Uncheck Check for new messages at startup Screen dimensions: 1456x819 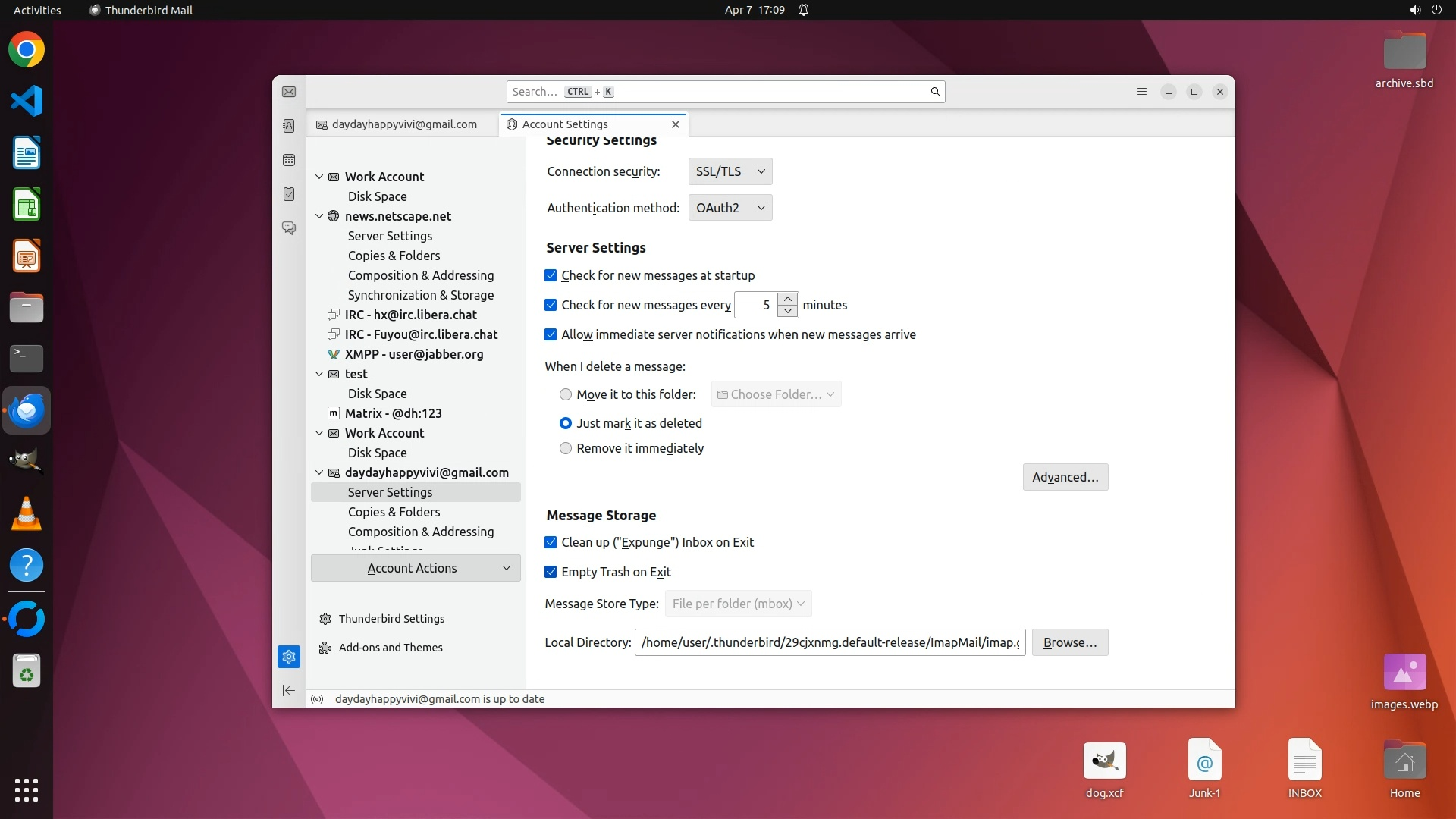(x=551, y=275)
